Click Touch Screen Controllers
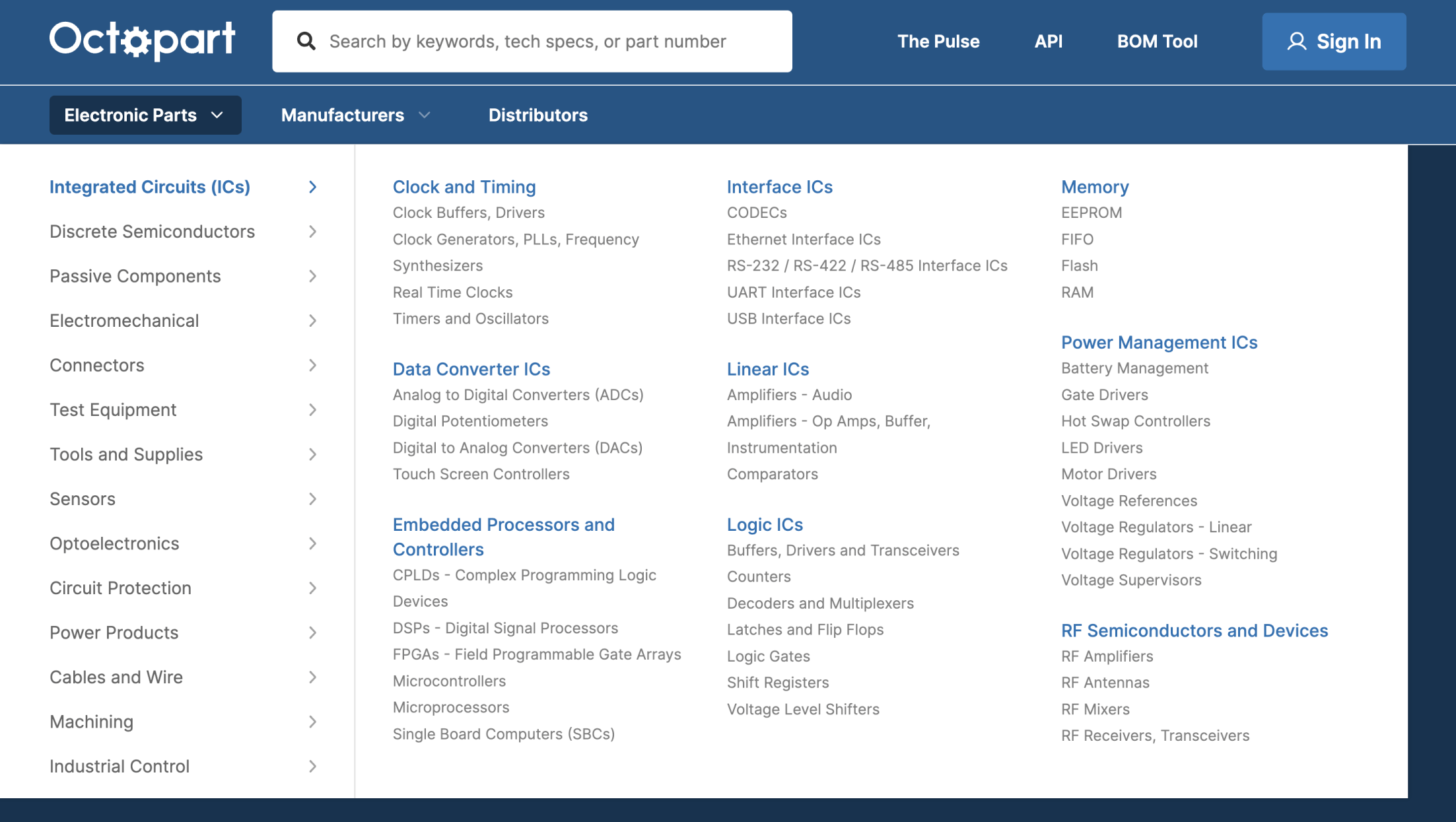The image size is (1456, 822). [481, 474]
